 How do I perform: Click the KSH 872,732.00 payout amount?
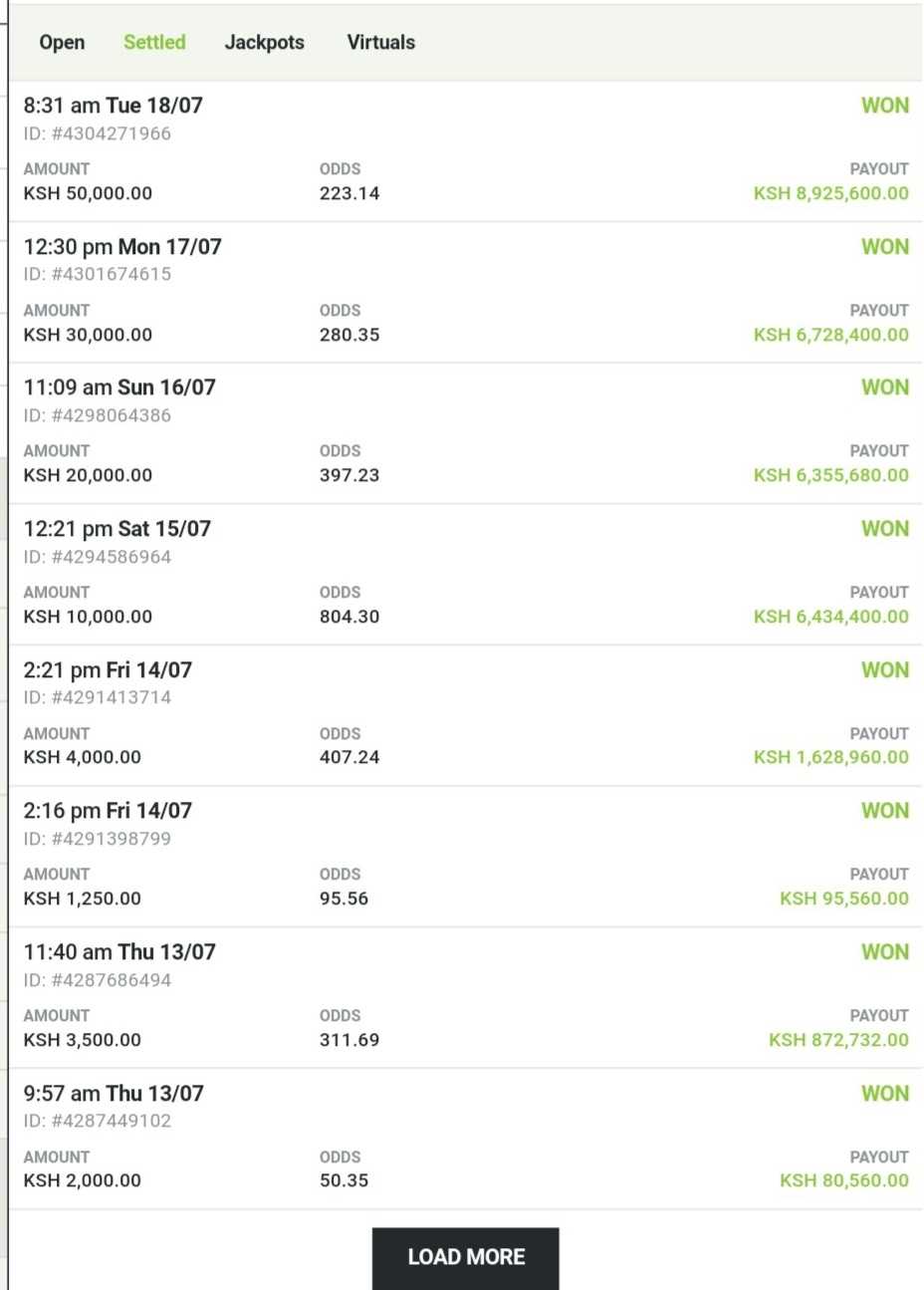(x=838, y=1040)
